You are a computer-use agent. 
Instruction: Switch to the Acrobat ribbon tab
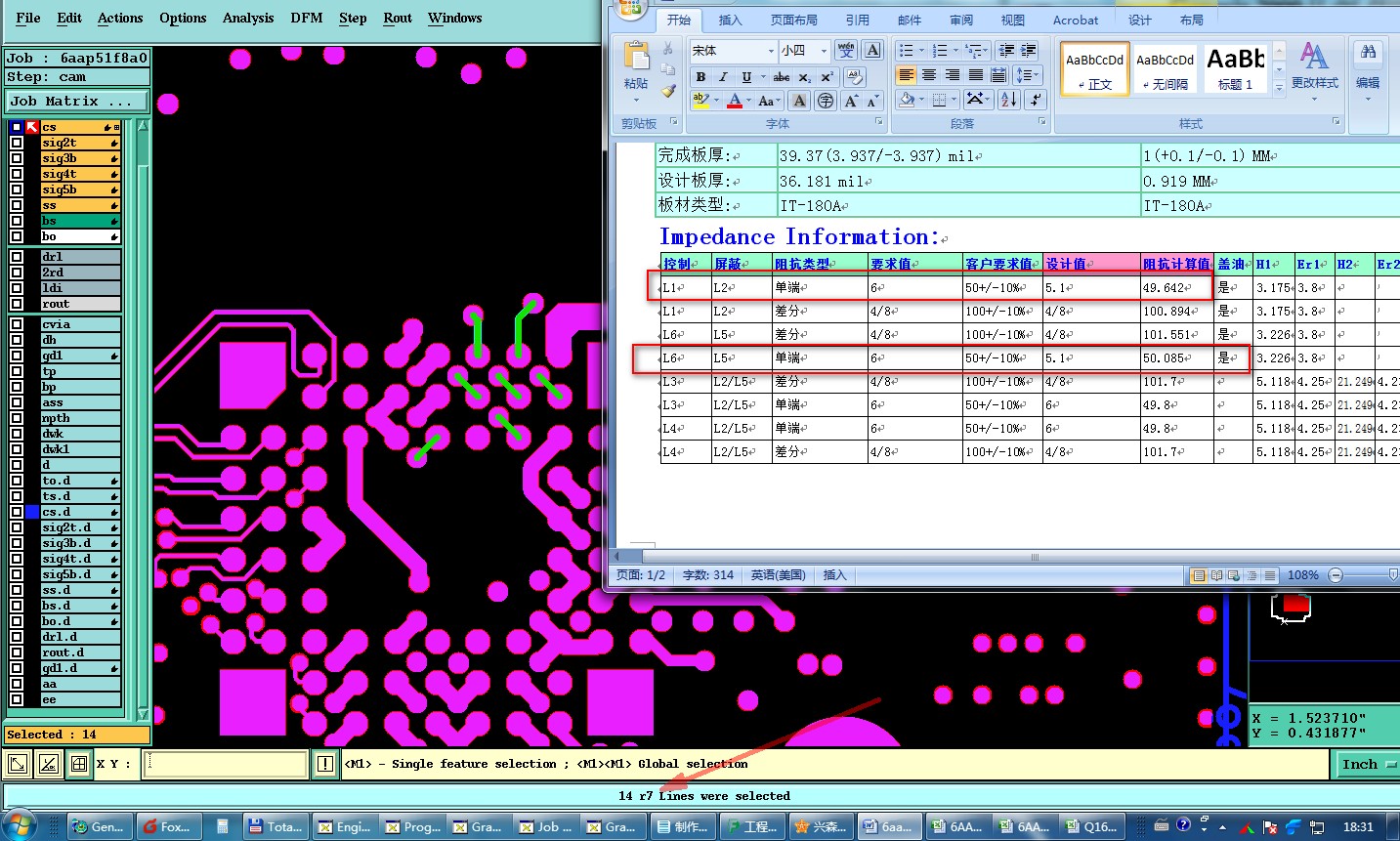[1076, 20]
